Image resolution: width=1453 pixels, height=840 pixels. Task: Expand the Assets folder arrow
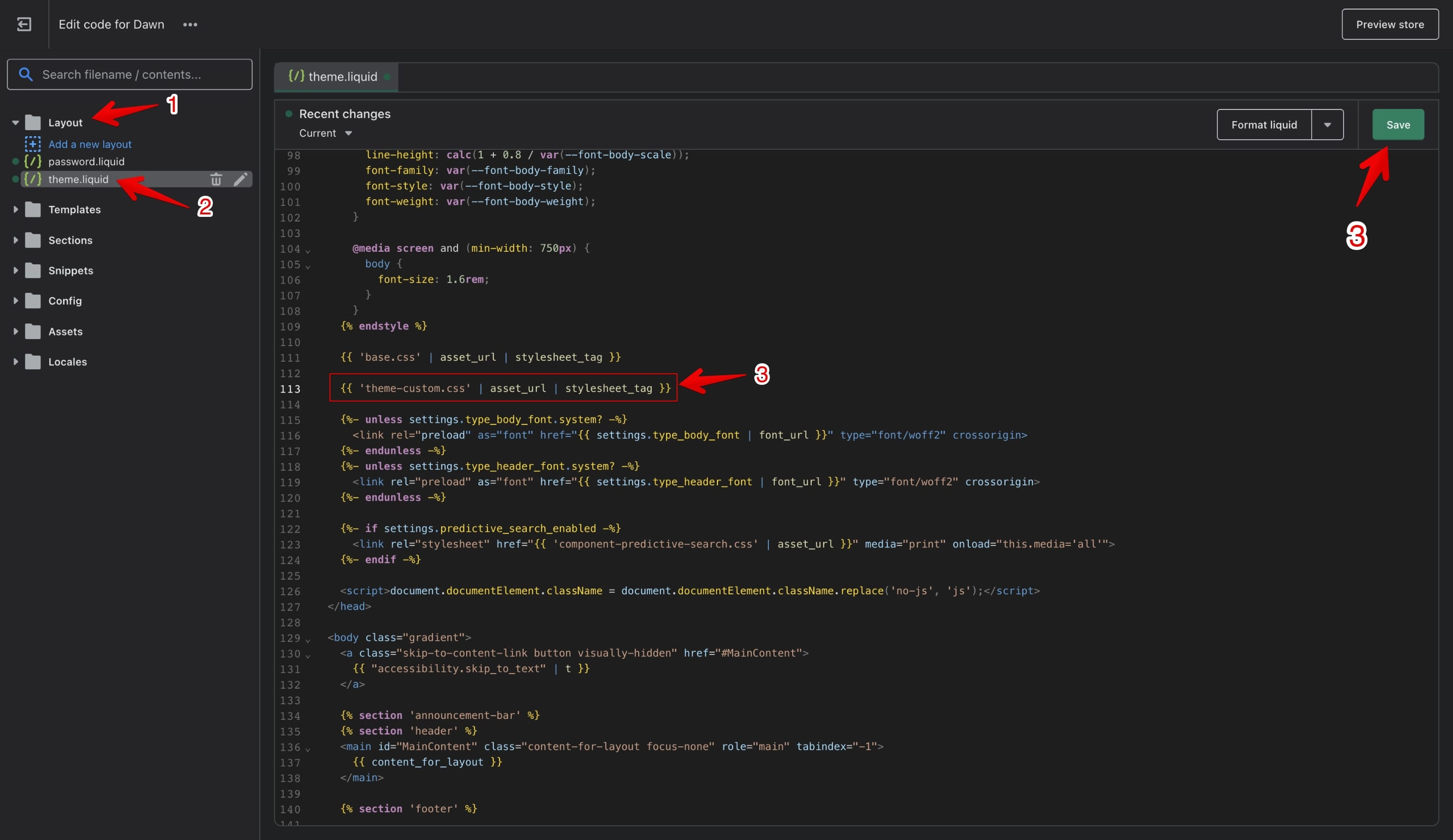[16, 331]
